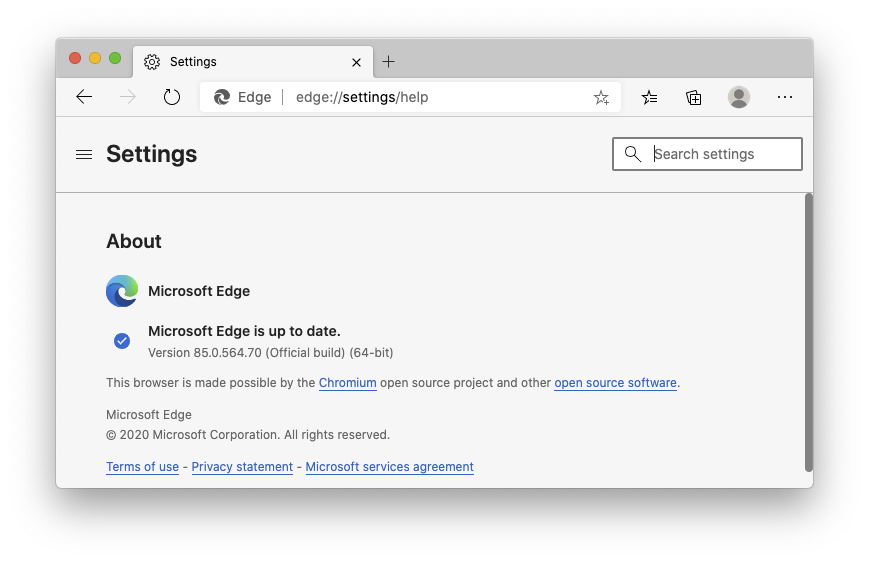Viewport: 869px width, 562px height.
Task: Add page to favorites with star icon
Action: click(x=601, y=97)
